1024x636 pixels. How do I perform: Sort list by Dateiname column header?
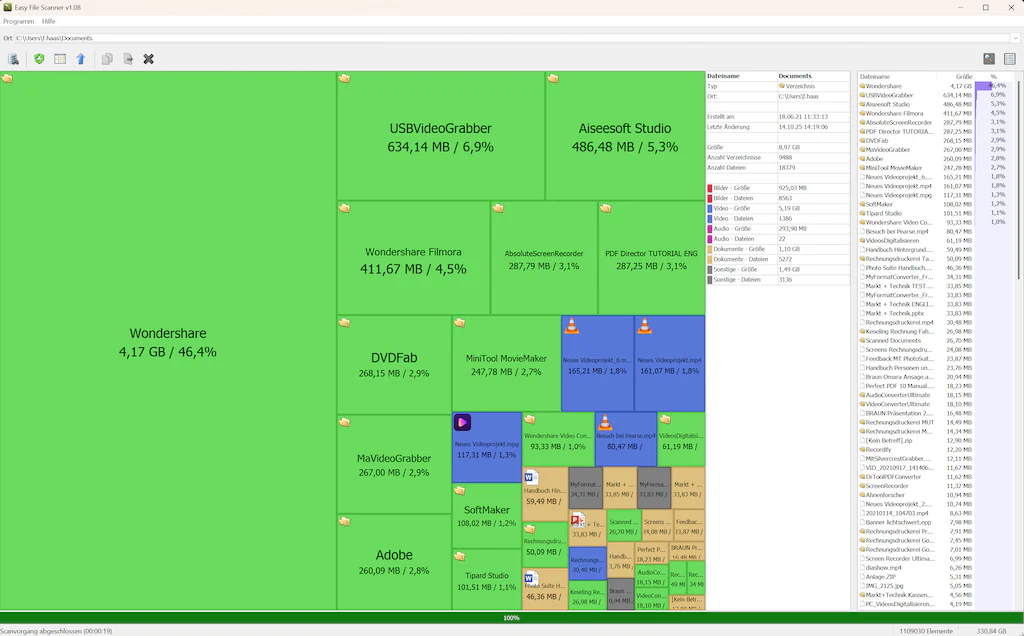click(875, 76)
